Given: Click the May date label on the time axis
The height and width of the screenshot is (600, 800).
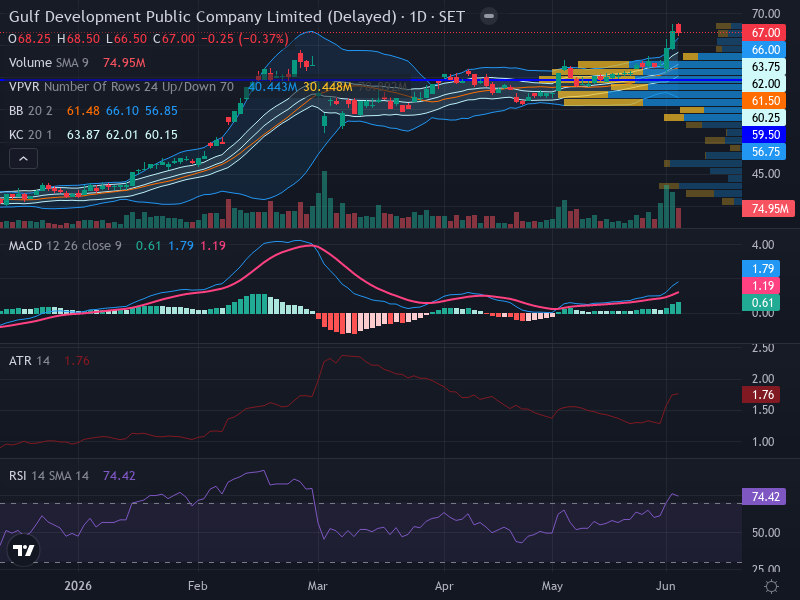Looking at the screenshot, I should 552,586.
